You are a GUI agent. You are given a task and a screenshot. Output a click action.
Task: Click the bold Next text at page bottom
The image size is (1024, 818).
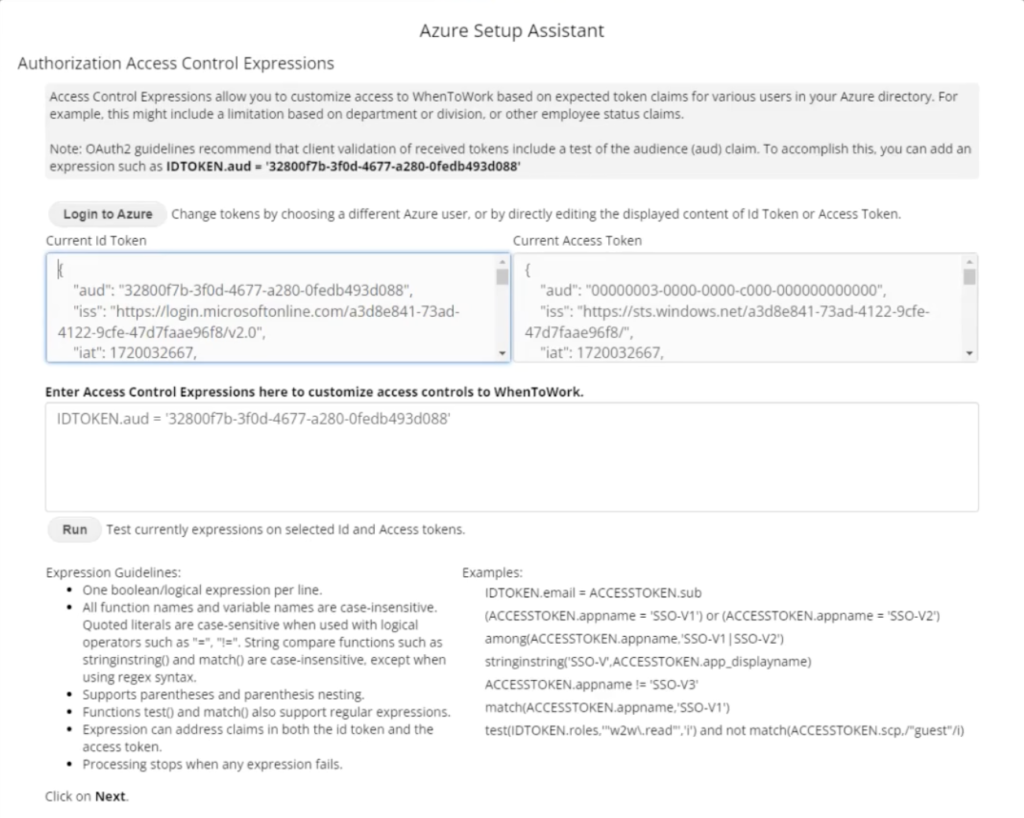click(108, 796)
